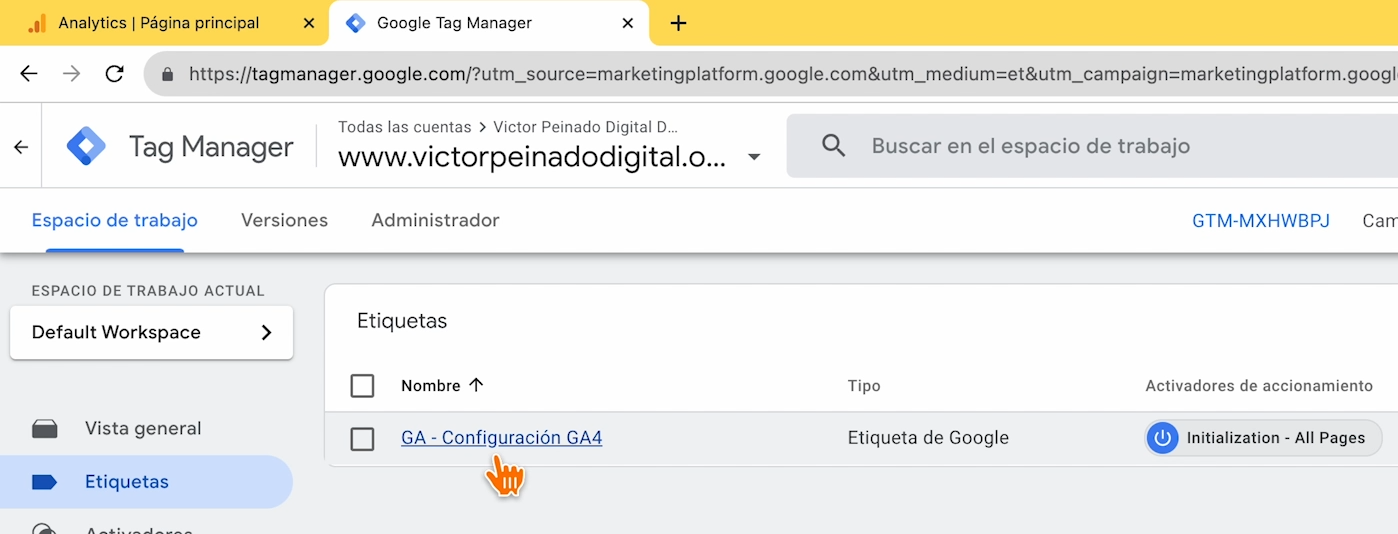Click the Vista general briefcase icon

(x=45, y=429)
